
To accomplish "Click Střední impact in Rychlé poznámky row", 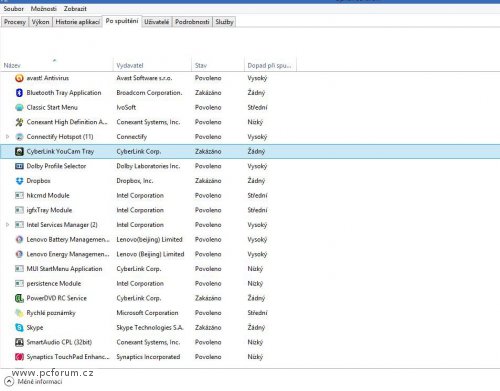I will click(x=257, y=313).
